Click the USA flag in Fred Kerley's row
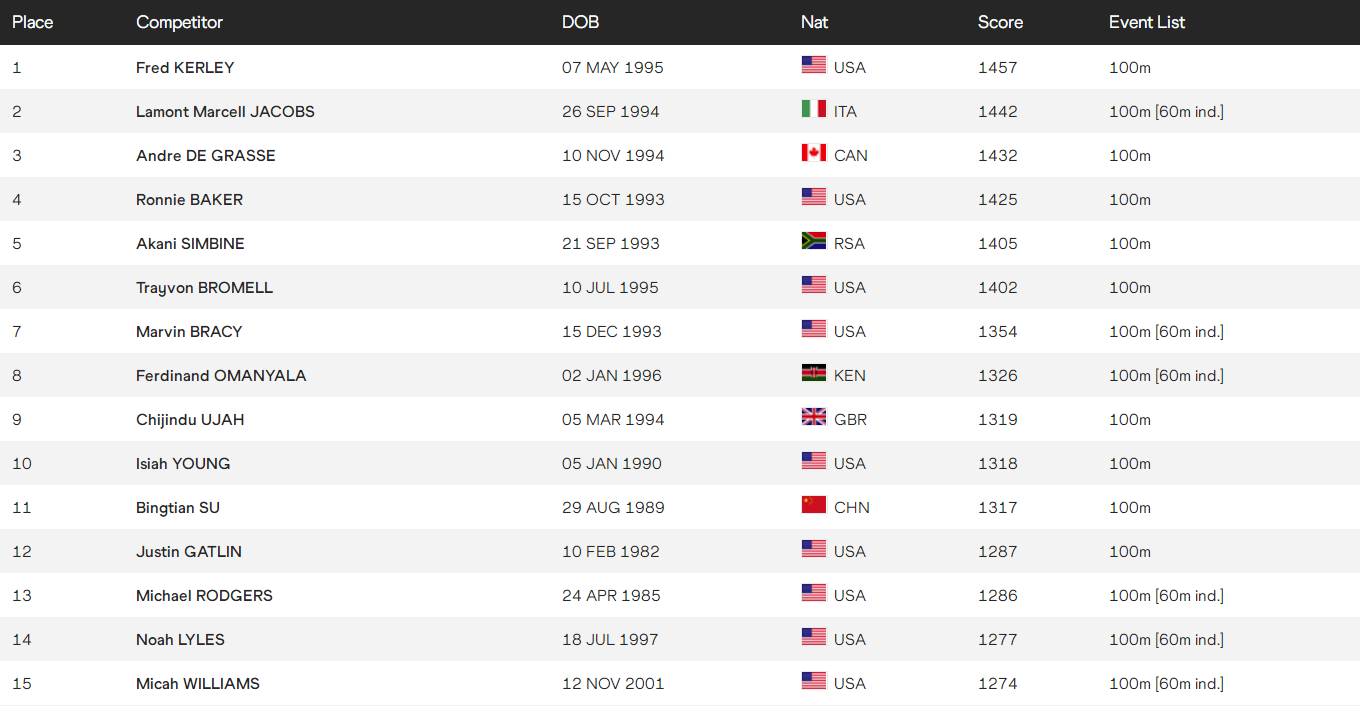This screenshot has height=706, width=1360. click(813, 65)
